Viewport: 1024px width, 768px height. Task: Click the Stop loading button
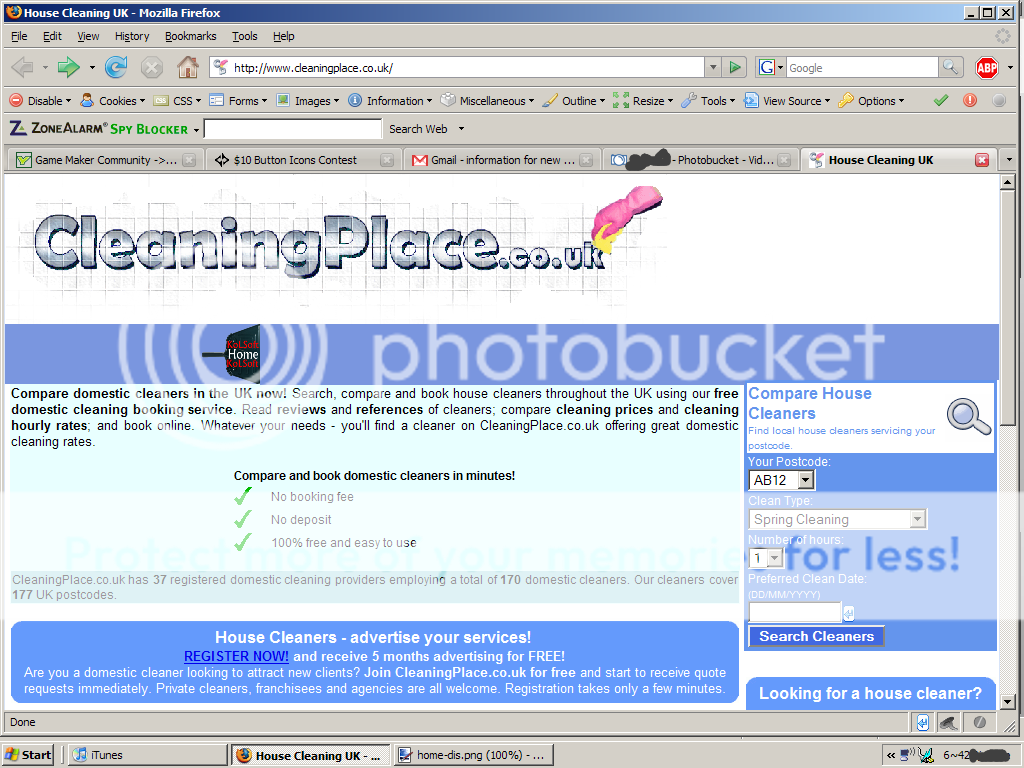152,67
